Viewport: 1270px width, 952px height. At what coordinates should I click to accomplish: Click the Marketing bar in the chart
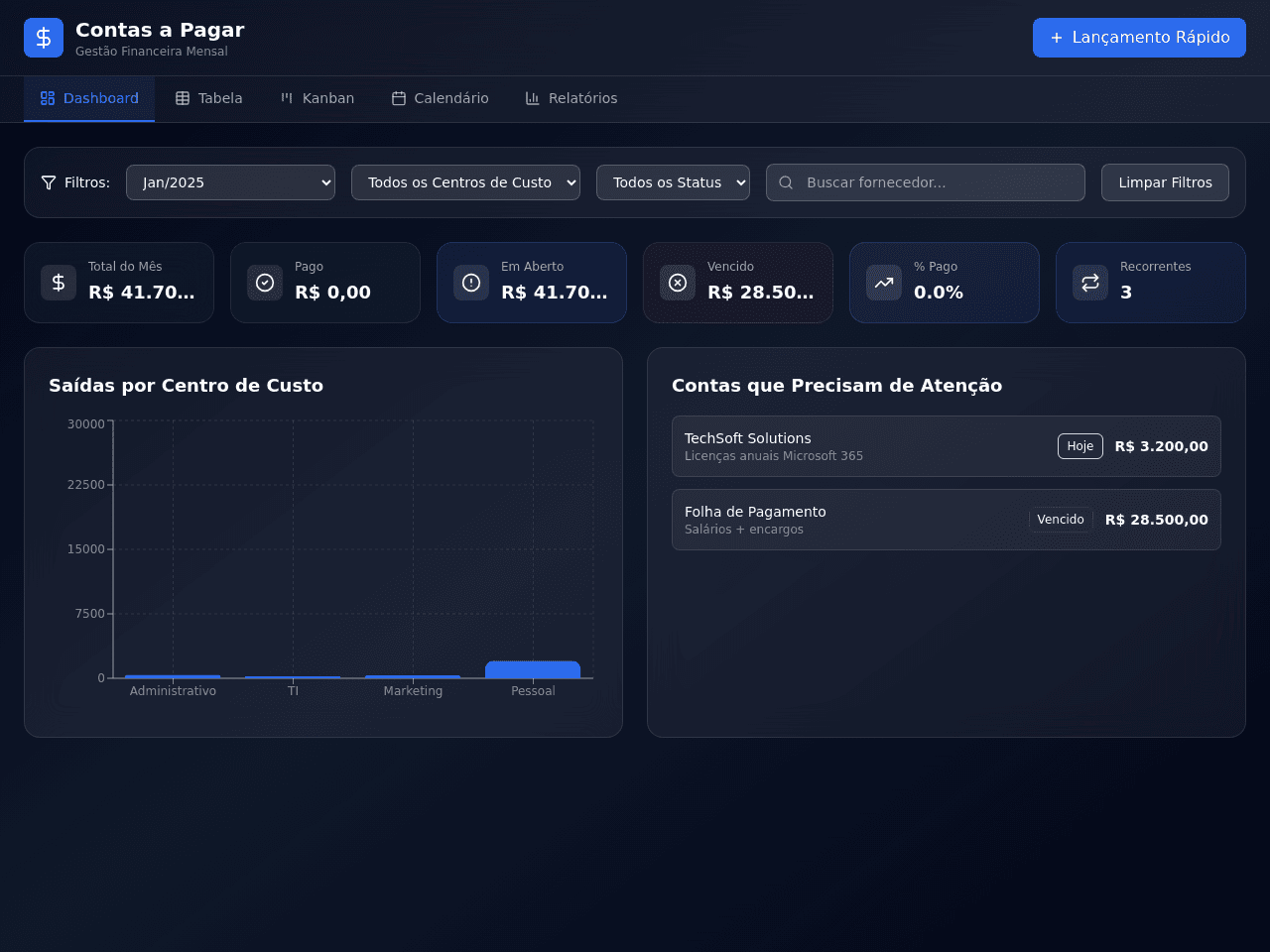[413, 676]
